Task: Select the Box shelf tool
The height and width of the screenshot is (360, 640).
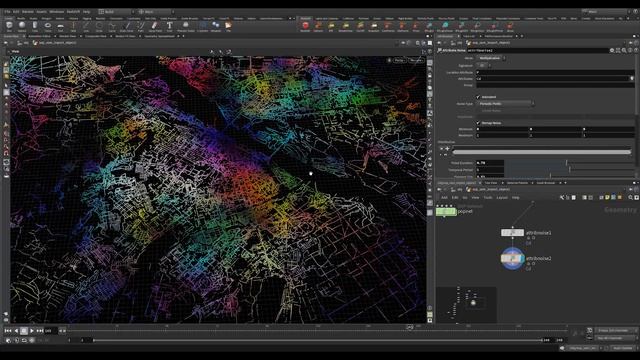Action: click(9, 27)
